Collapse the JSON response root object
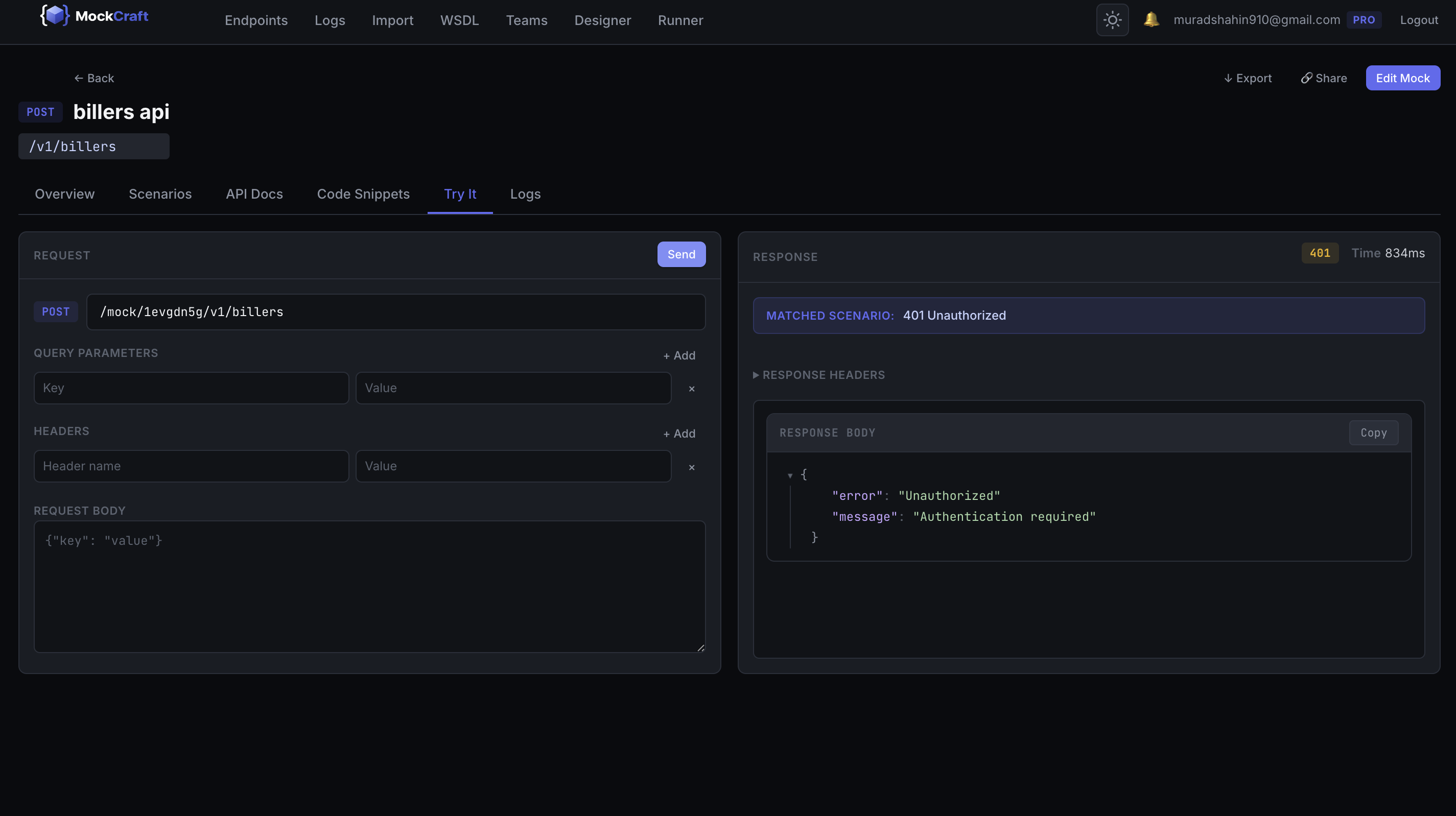The width and height of the screenshot is (1456, 816). [790, 475]
